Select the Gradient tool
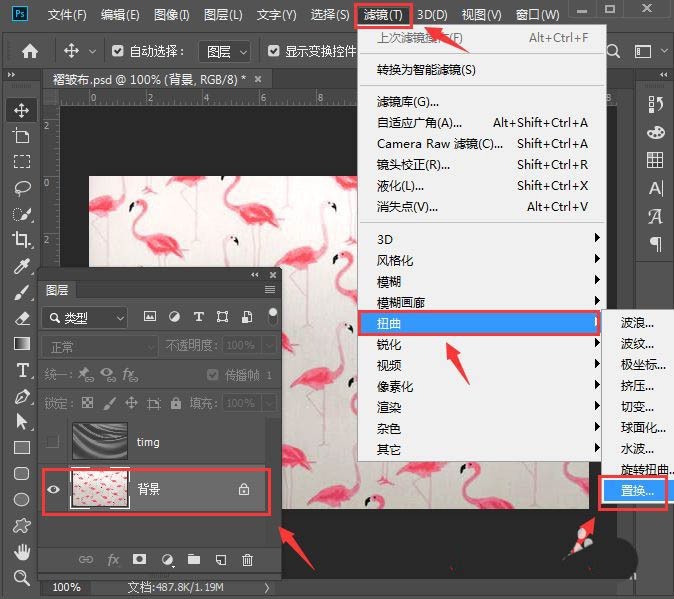This screenshot has height=599, width=674. (21, 344)
